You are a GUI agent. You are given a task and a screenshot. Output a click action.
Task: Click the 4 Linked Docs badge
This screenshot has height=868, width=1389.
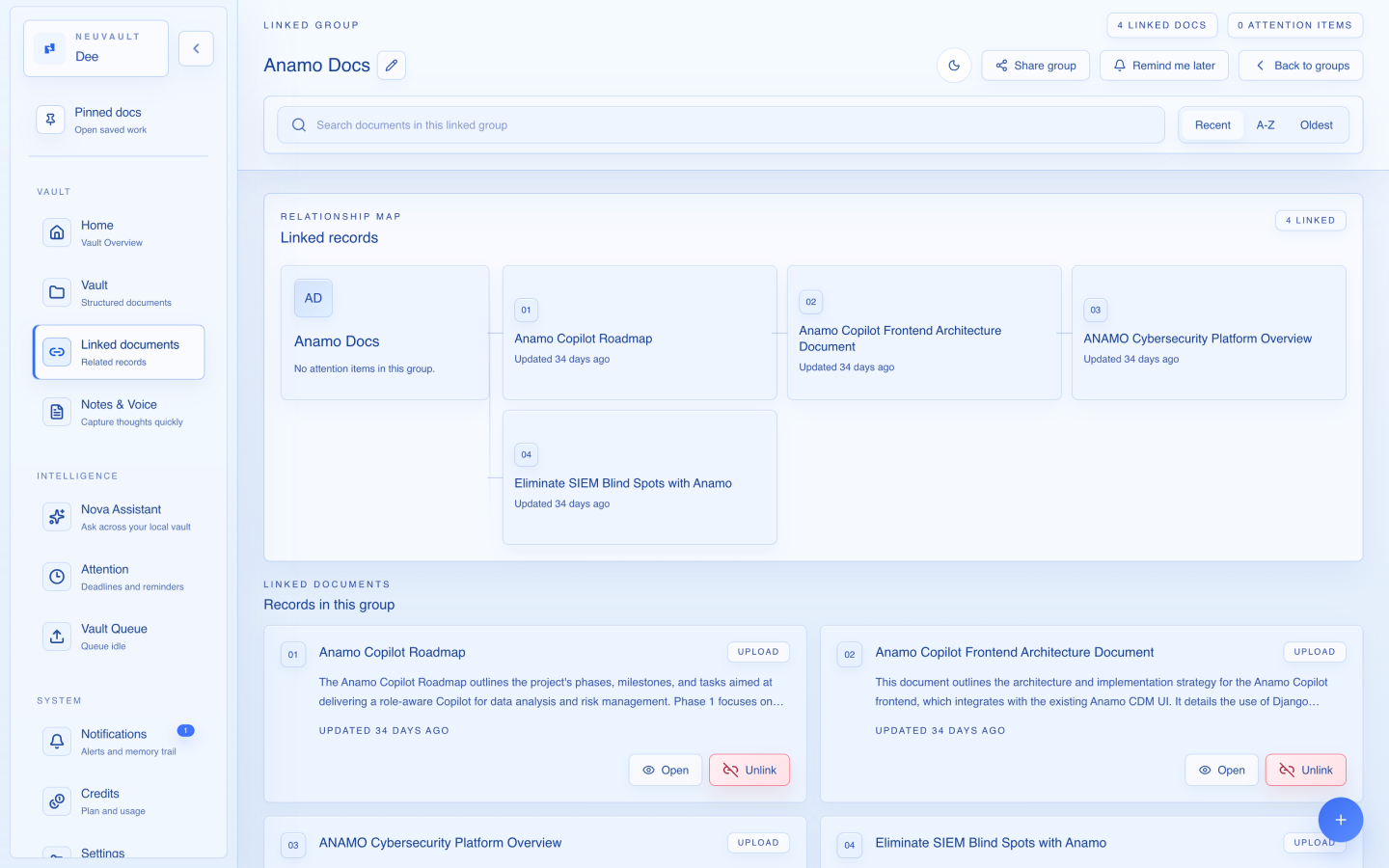click(1161, 25)
